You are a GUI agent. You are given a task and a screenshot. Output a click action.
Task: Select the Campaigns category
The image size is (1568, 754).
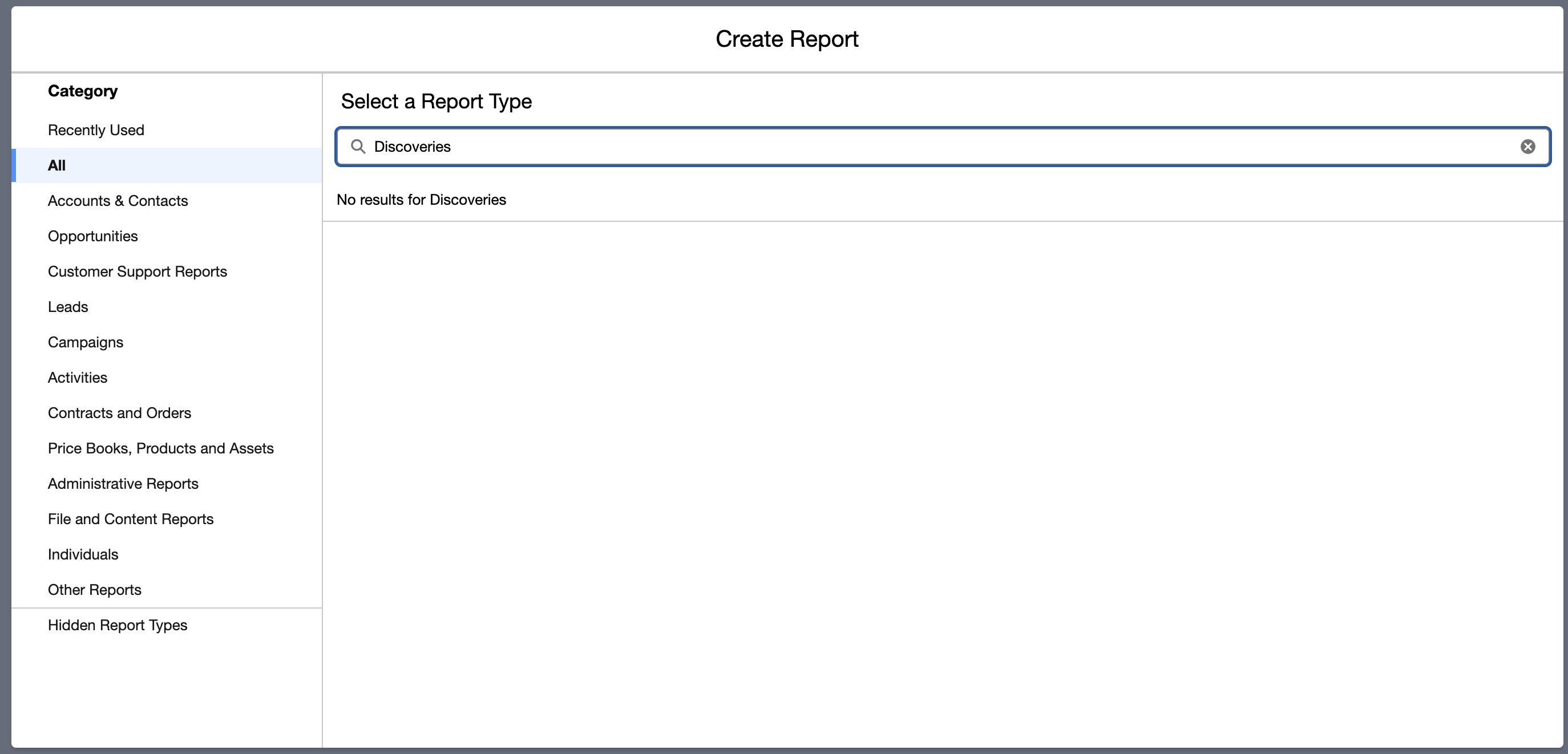point(85,342)
